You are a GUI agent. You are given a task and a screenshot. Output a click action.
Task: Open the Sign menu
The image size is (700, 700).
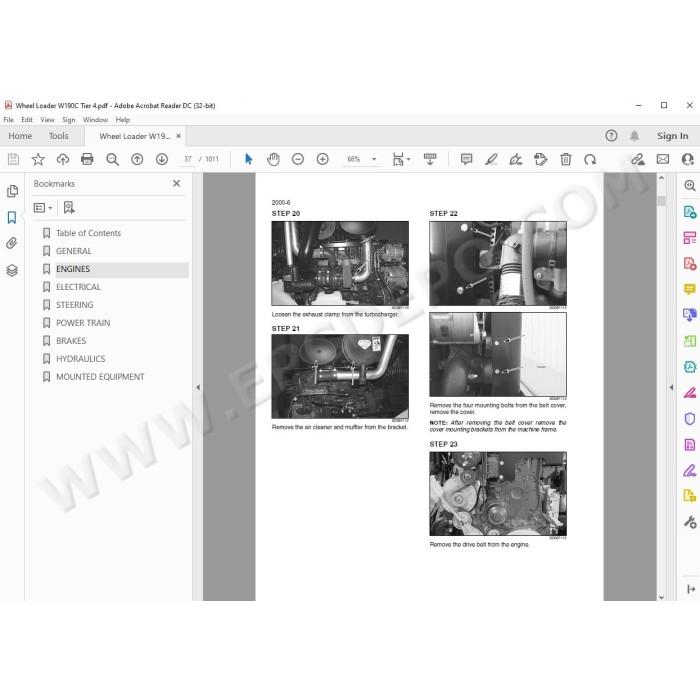click(69, 120)
